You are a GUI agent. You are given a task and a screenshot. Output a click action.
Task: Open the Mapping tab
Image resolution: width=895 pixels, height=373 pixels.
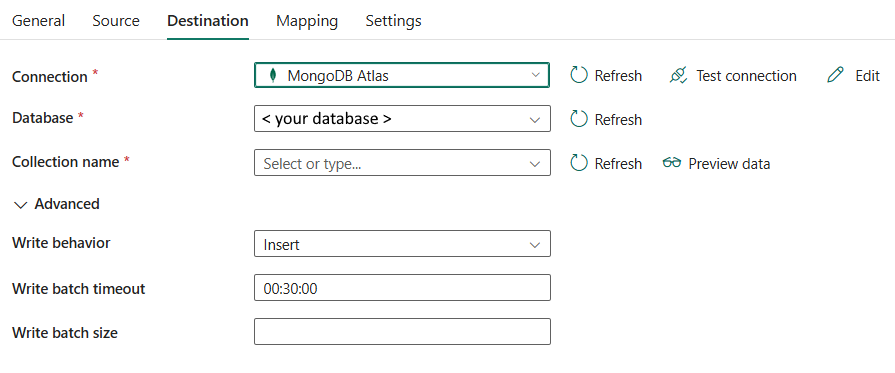point(307,21)
